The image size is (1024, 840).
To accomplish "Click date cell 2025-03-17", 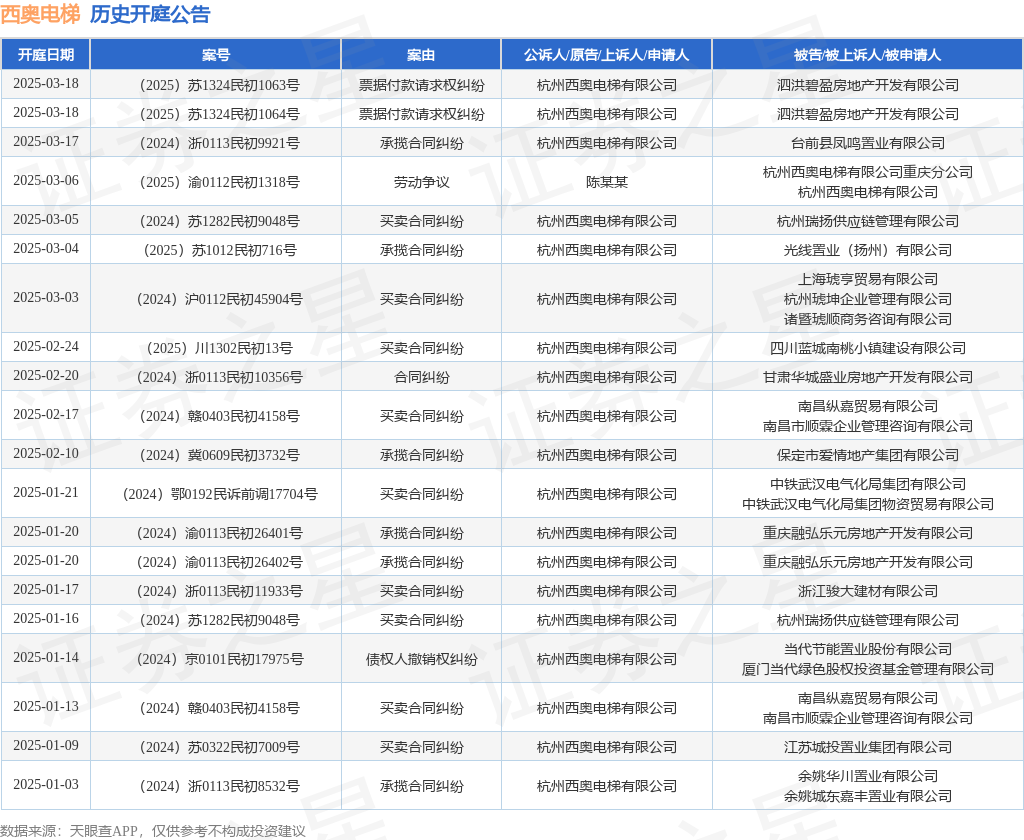I will click(x=46, y=141).
